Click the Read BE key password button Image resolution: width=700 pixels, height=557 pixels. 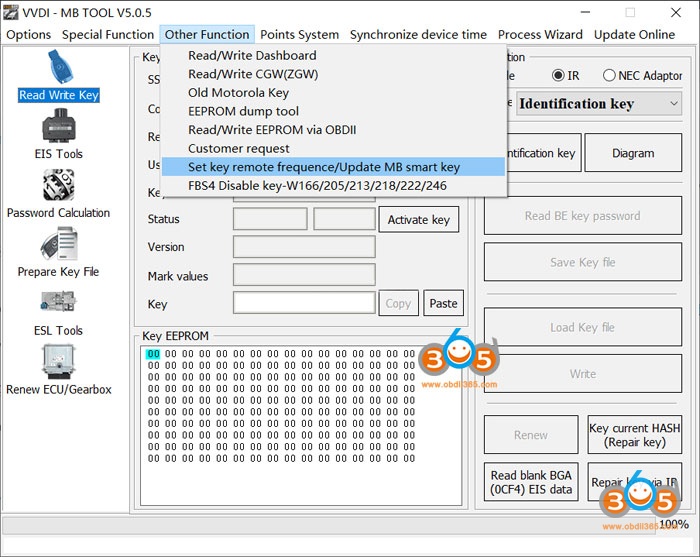tap(583, 216)
